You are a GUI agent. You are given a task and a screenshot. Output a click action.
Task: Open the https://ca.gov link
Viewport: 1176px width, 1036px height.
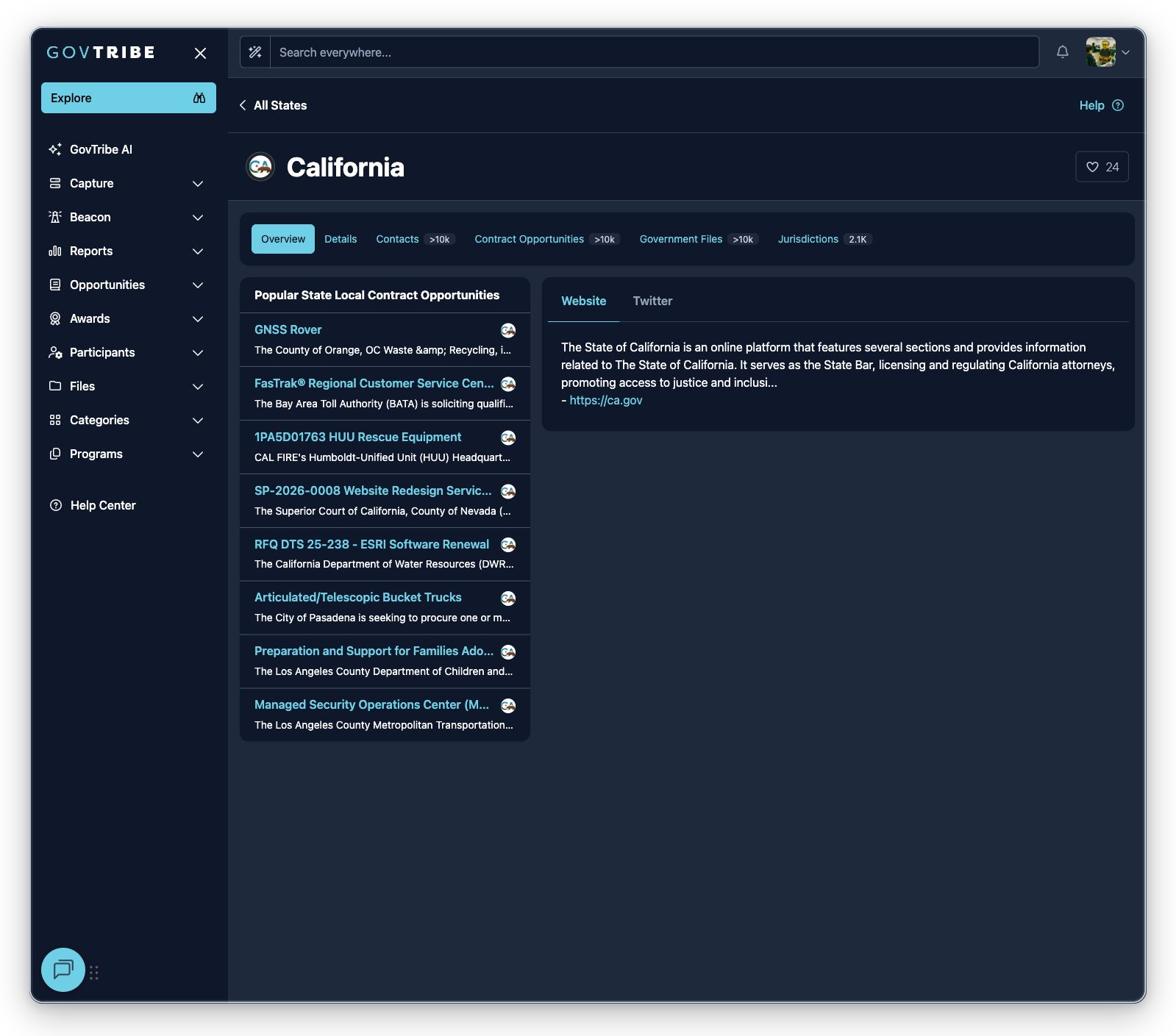[606, 400]
